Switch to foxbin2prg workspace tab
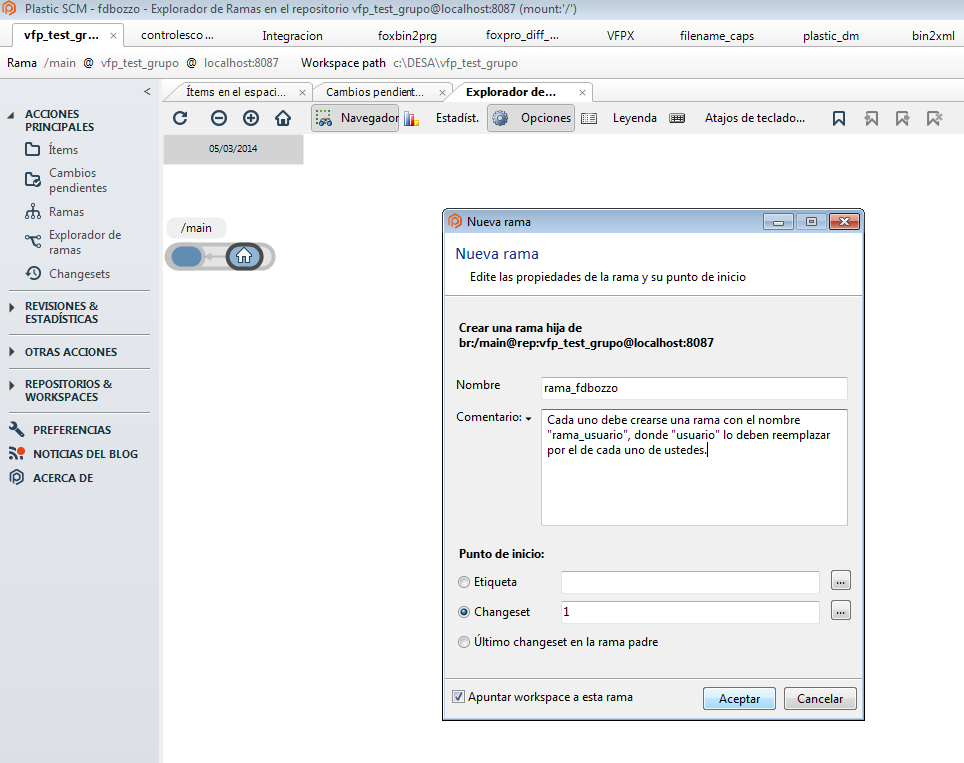This screenshot has height=763, width=964. (407, 36)
